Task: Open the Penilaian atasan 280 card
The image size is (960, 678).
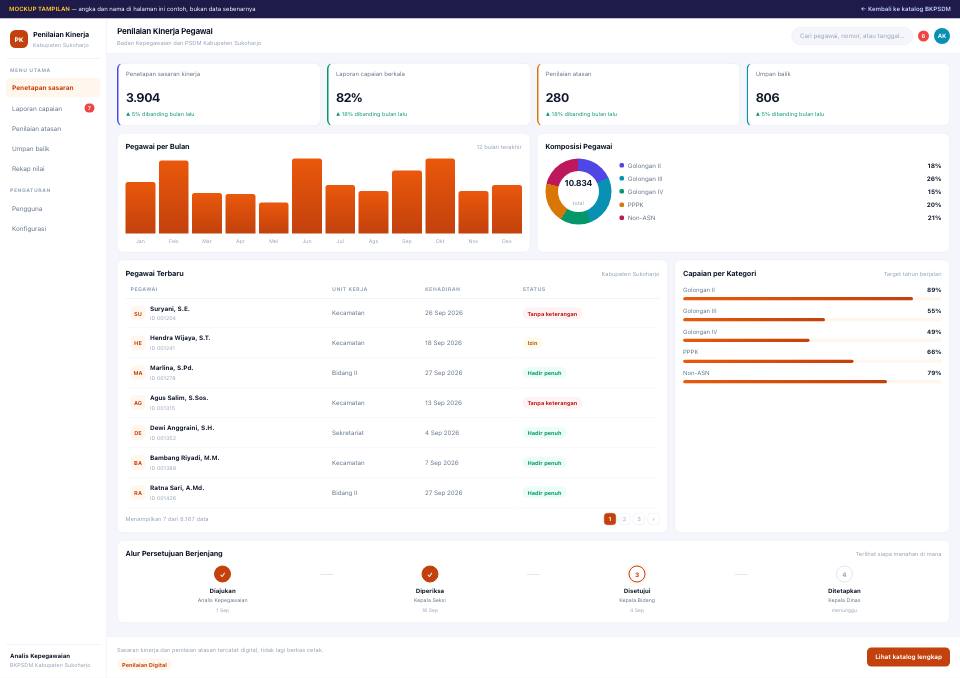Action: [639, 94]
